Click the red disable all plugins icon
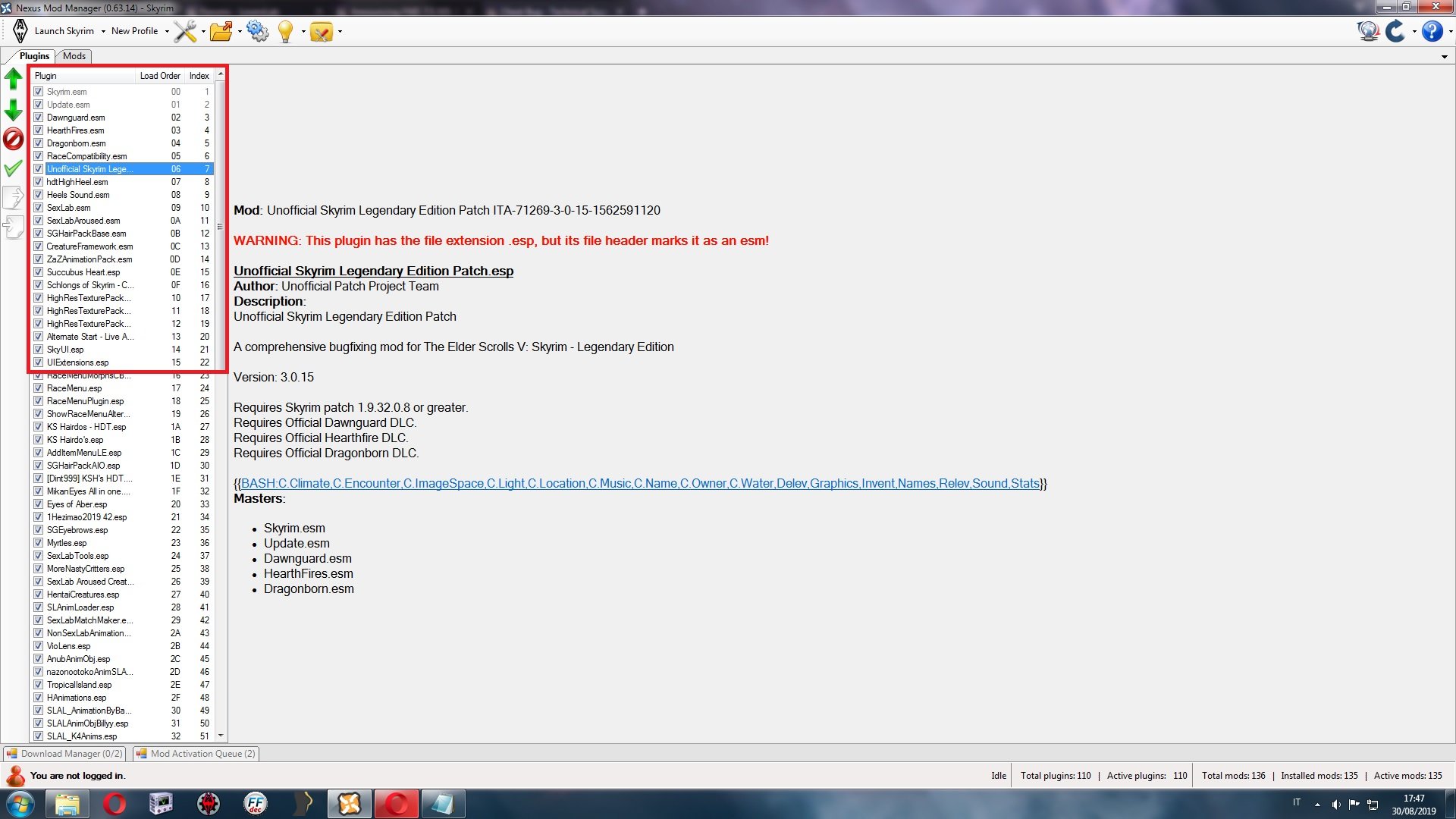The width and height of the screenshot is (1456, 819). click(x=14, y=139)
